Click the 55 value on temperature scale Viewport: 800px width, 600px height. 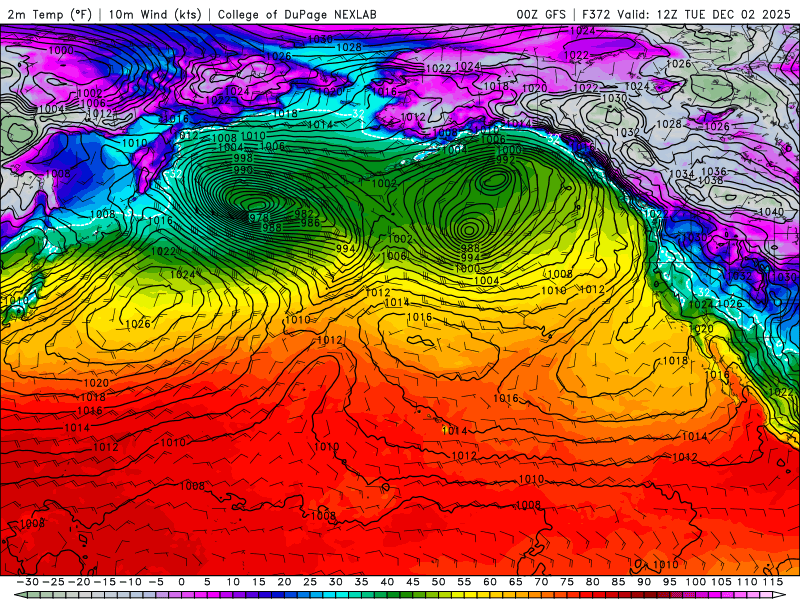(464, 582)
